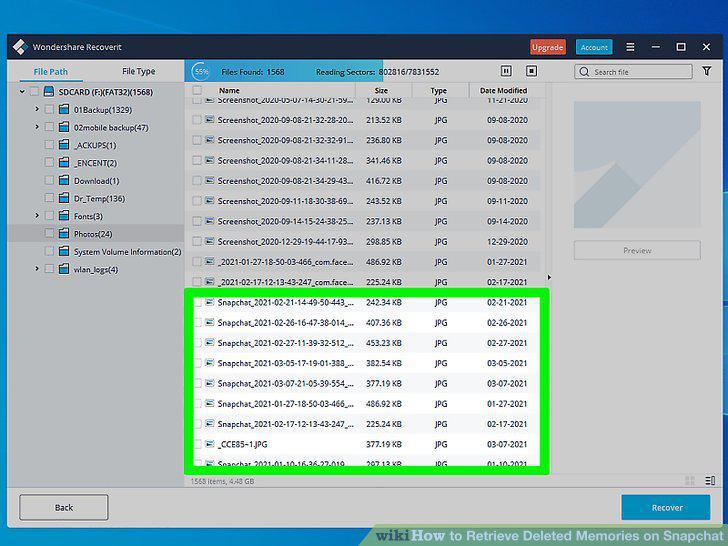Viewport: 728px width, 546px height.
Task: Click image icon of Screenshot_2020-12-29 file
Action: [x=210, y=241]
